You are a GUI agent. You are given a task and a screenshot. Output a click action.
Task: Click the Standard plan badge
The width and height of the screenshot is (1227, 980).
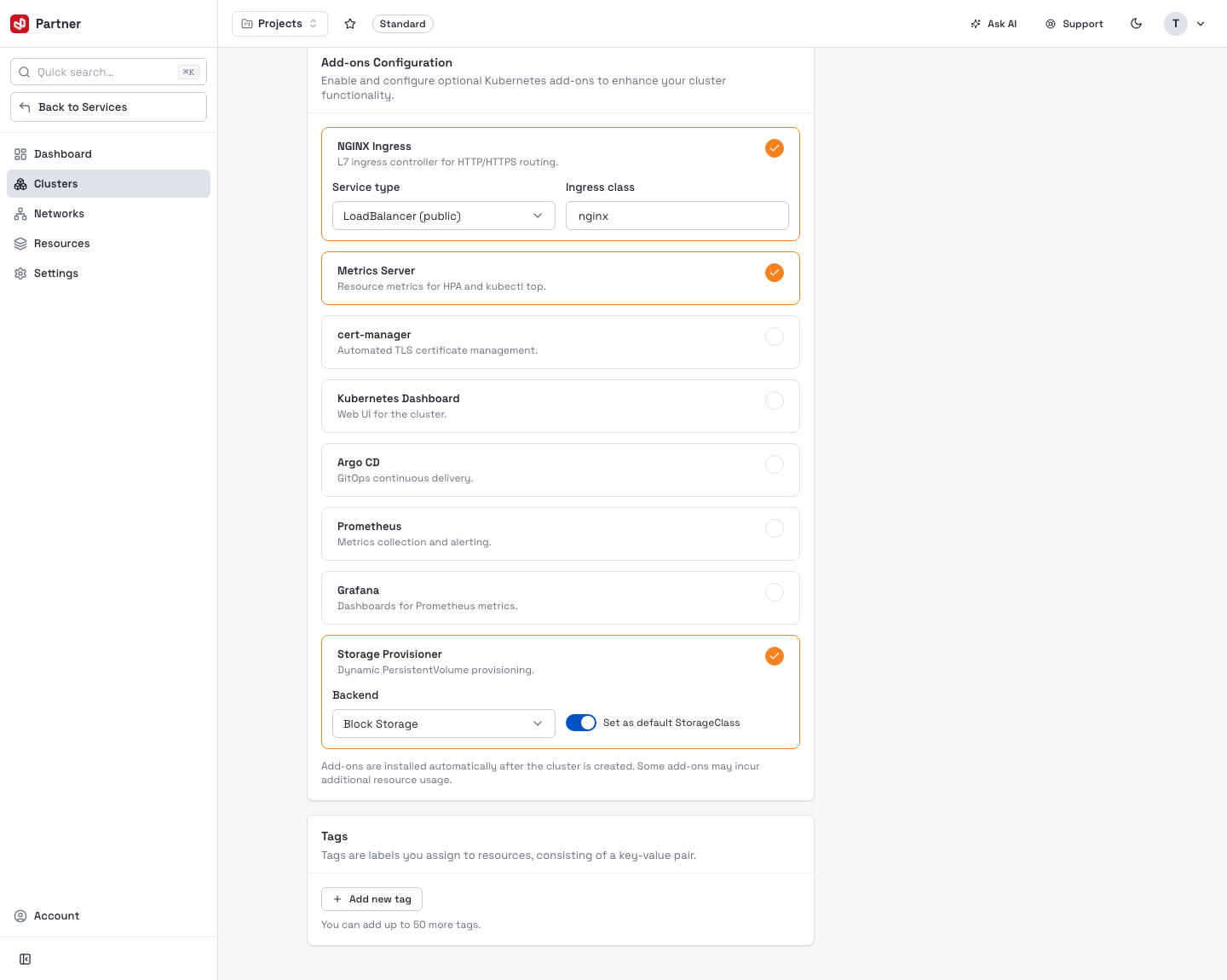[402, 24]
